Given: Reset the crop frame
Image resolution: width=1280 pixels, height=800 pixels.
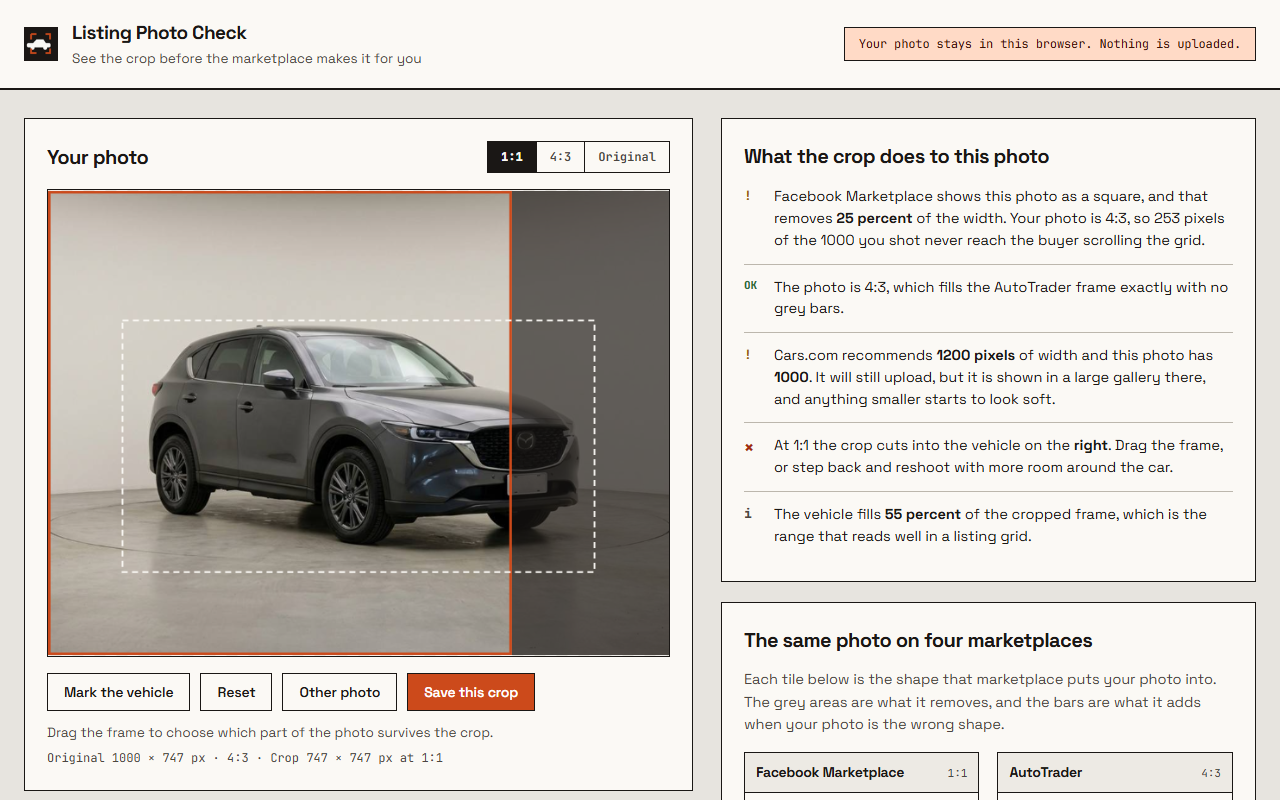Looking at the screenshot, I should [236, 692].
